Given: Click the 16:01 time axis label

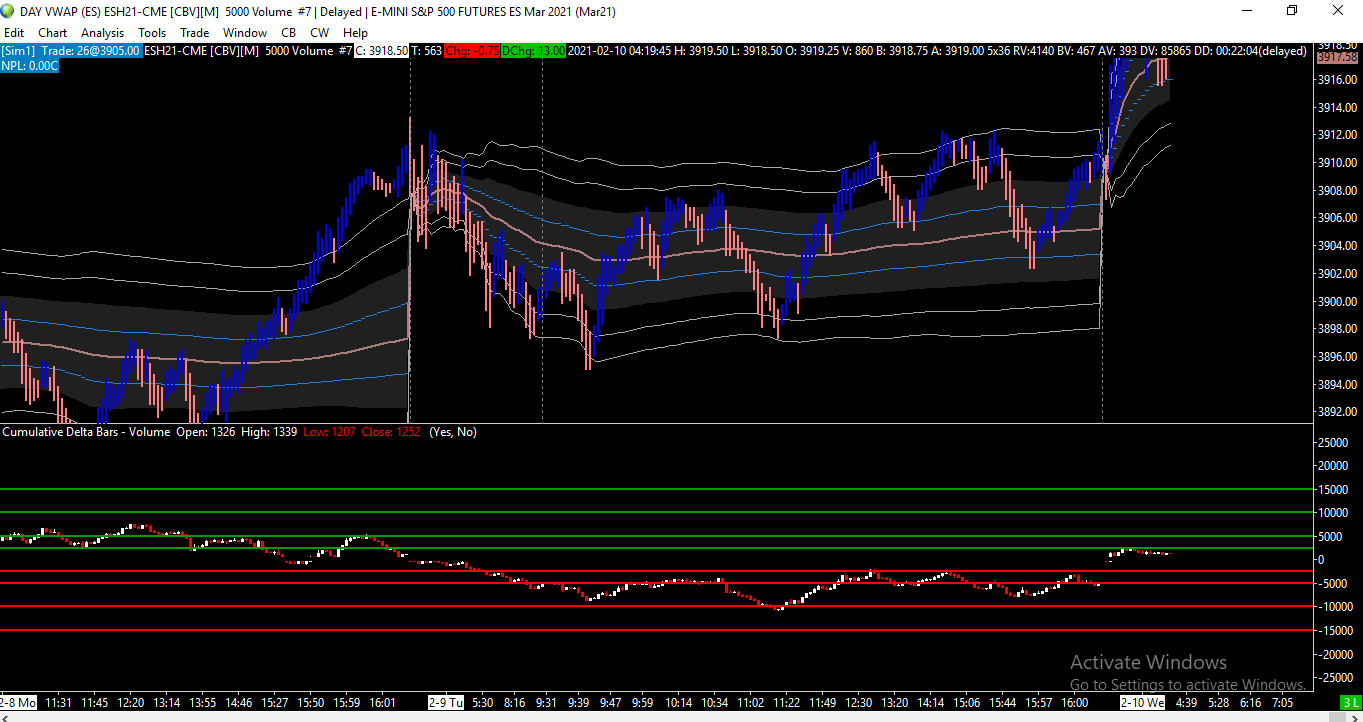Looking at the screenshot, I should [x=382, y=703].
